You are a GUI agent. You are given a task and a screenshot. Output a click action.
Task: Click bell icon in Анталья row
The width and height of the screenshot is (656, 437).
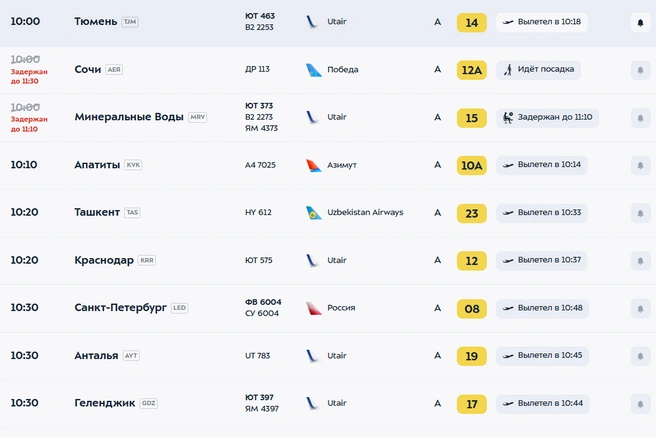[640, 356]
